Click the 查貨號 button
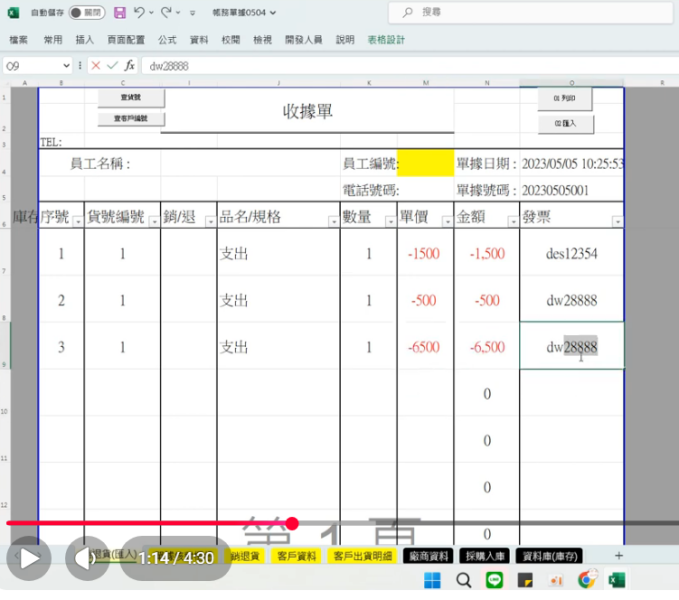679x600 pixels. [131, 97]
